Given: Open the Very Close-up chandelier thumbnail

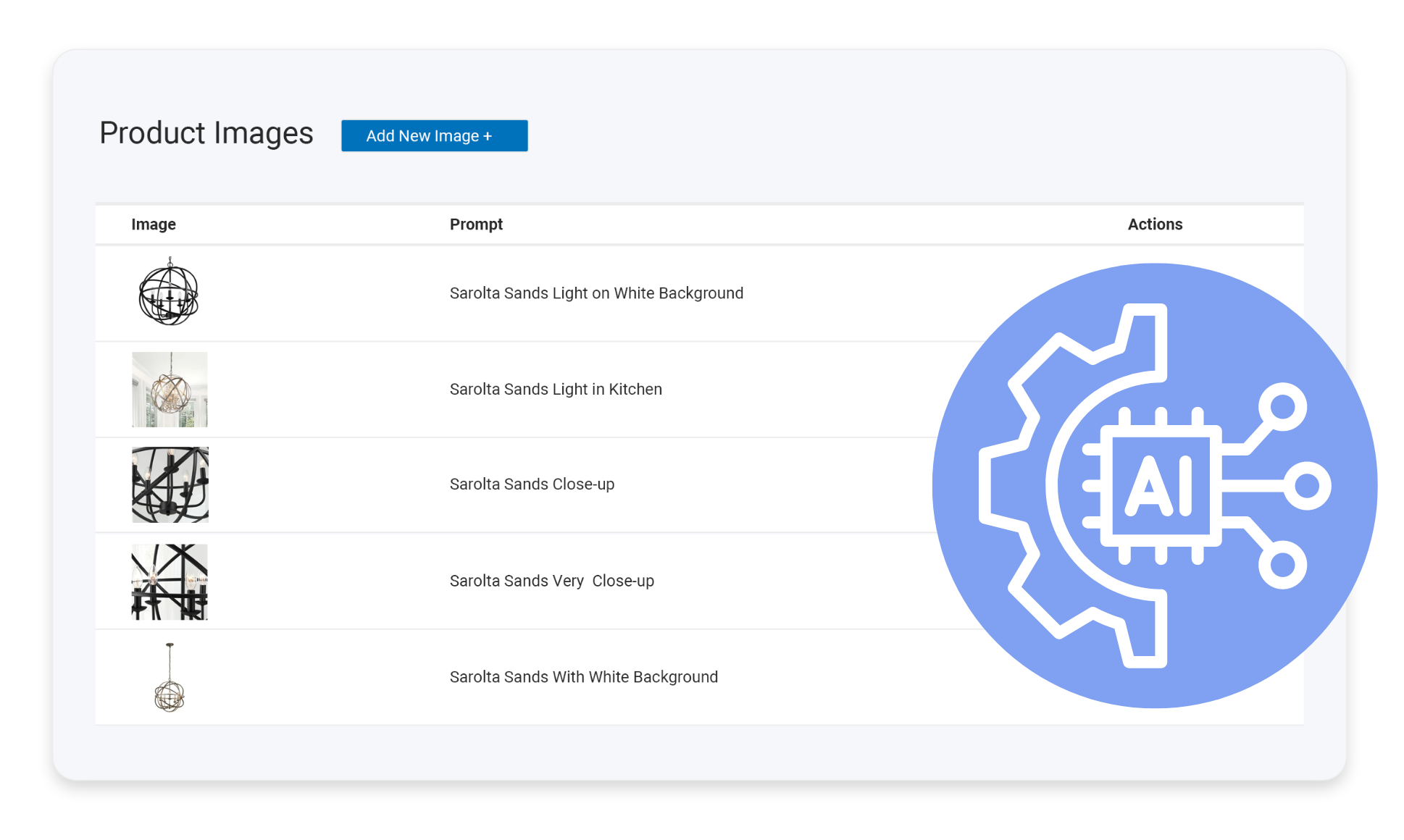Looking at the screenshot, I should [x=170, y=581].
